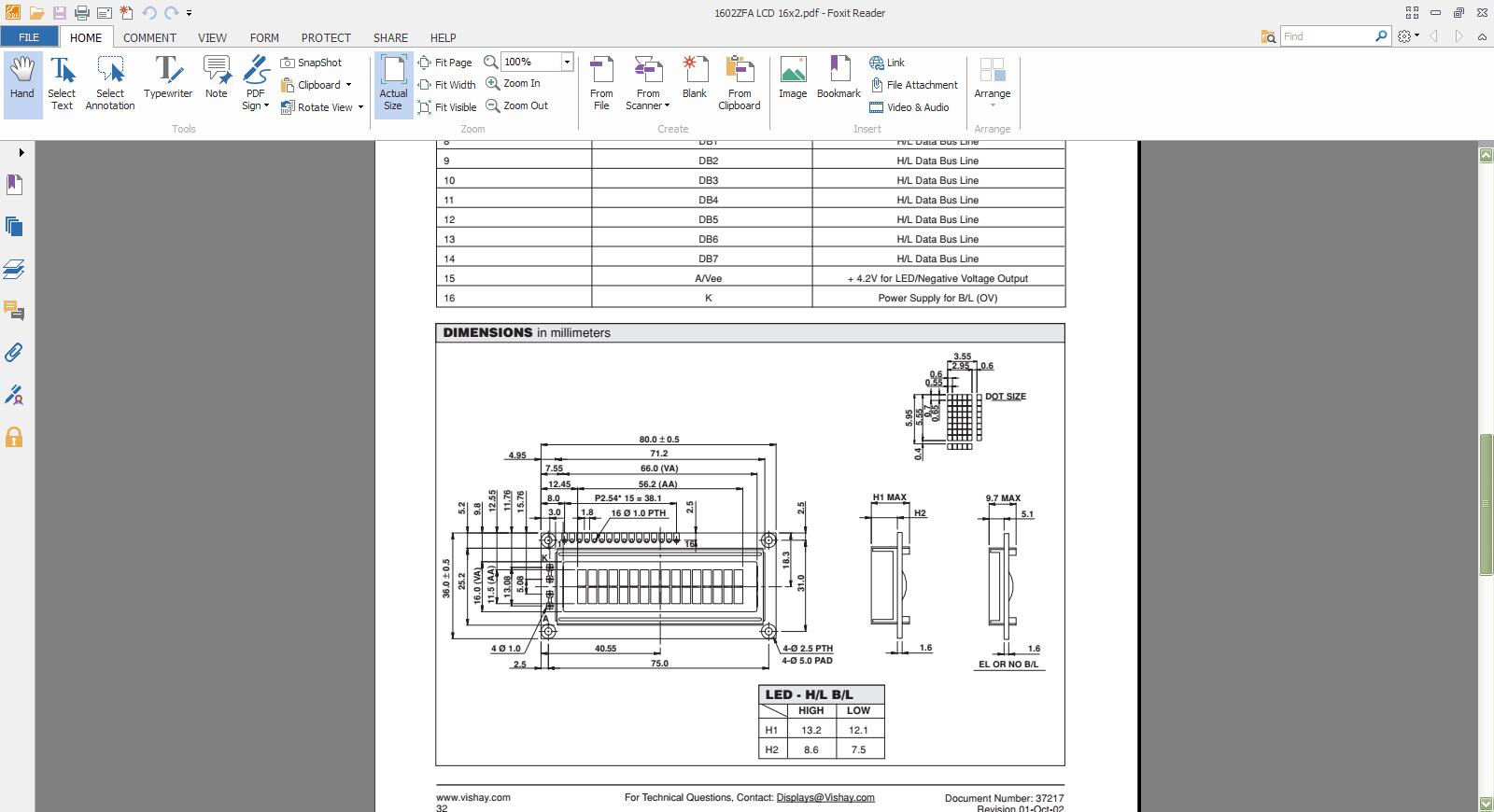Expand the navigation pane arrow
This screenshot has height=812, width=1494.
coord(21,152)
